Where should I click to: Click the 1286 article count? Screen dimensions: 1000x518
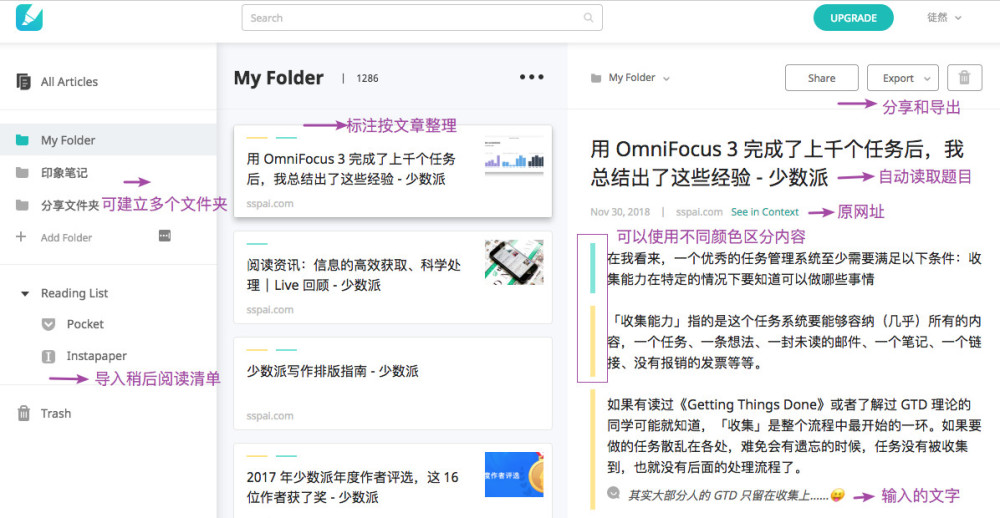pos(367,78)
